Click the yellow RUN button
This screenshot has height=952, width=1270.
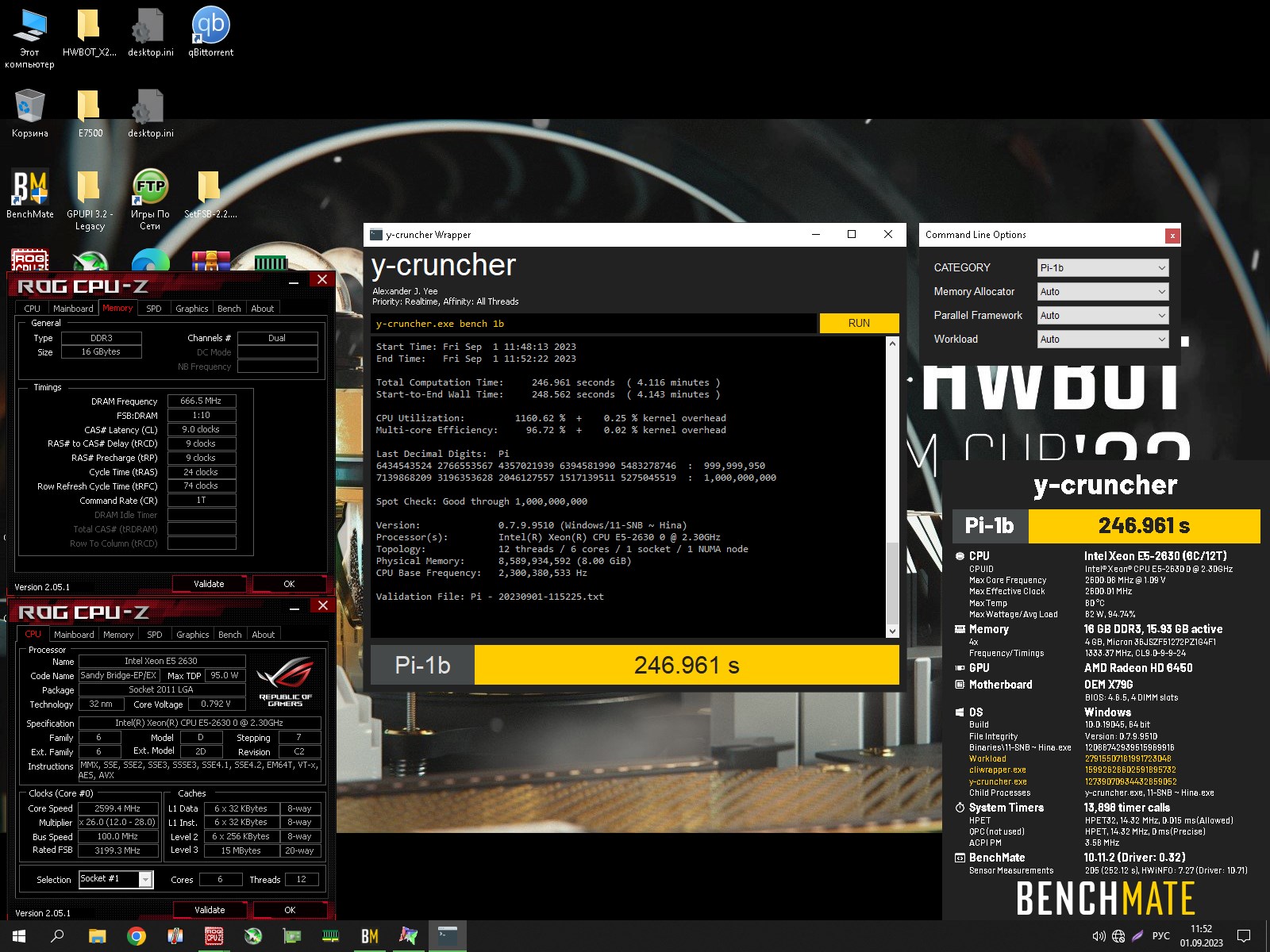point(859,323)
